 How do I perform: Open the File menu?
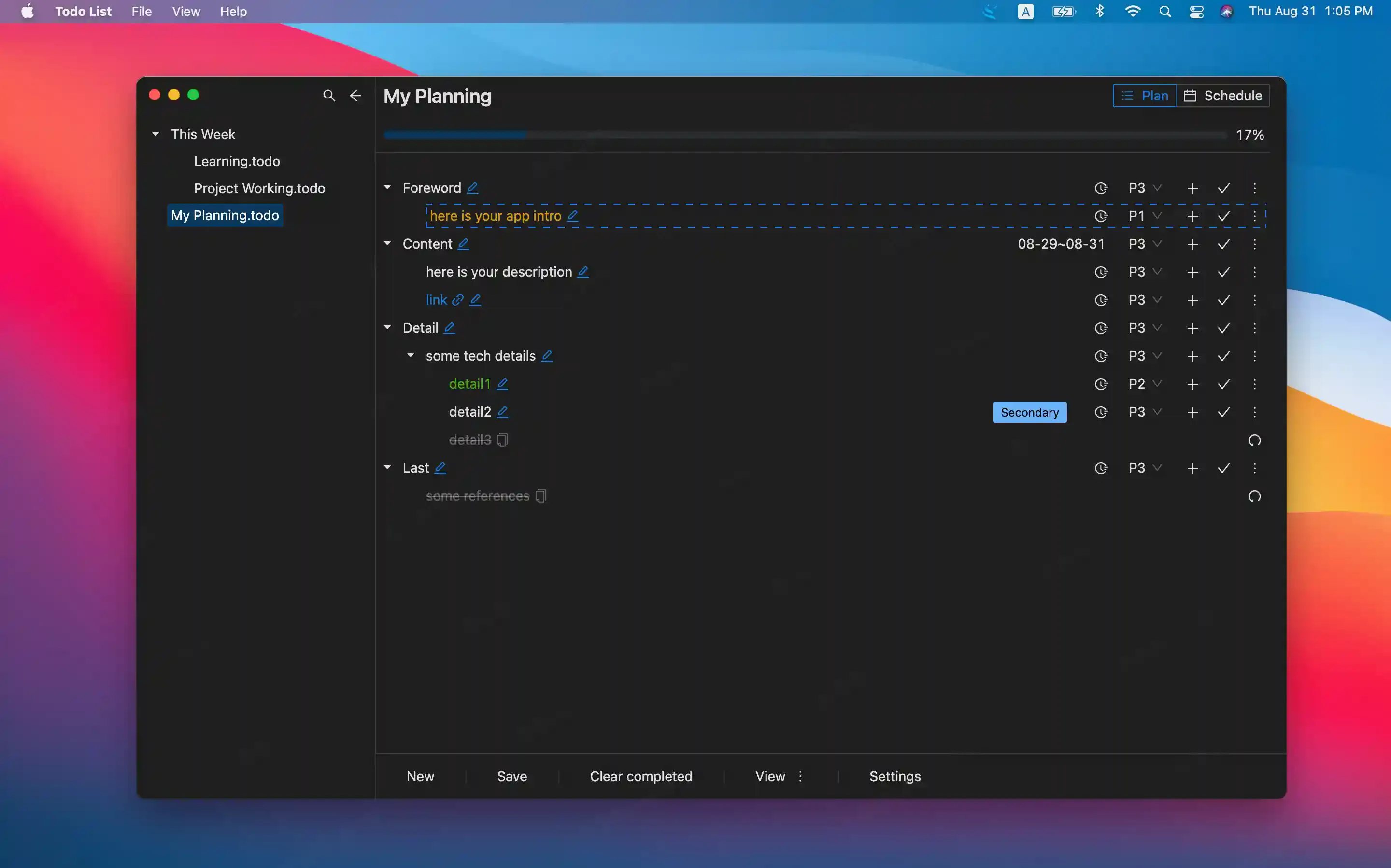[142, 12]
